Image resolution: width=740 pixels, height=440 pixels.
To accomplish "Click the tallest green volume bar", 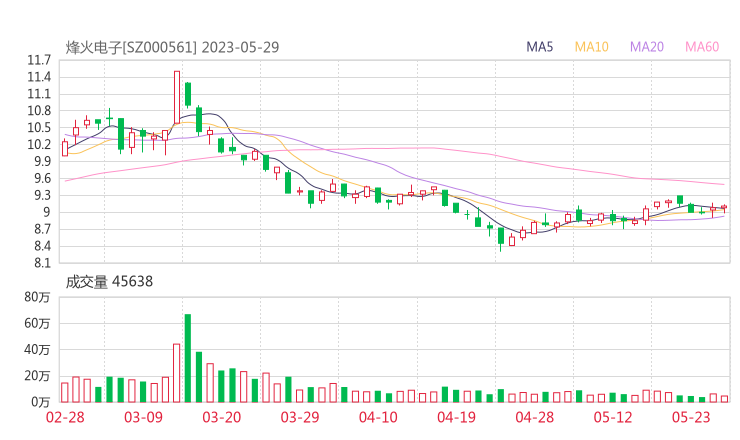I will click(x=188, y=358).
